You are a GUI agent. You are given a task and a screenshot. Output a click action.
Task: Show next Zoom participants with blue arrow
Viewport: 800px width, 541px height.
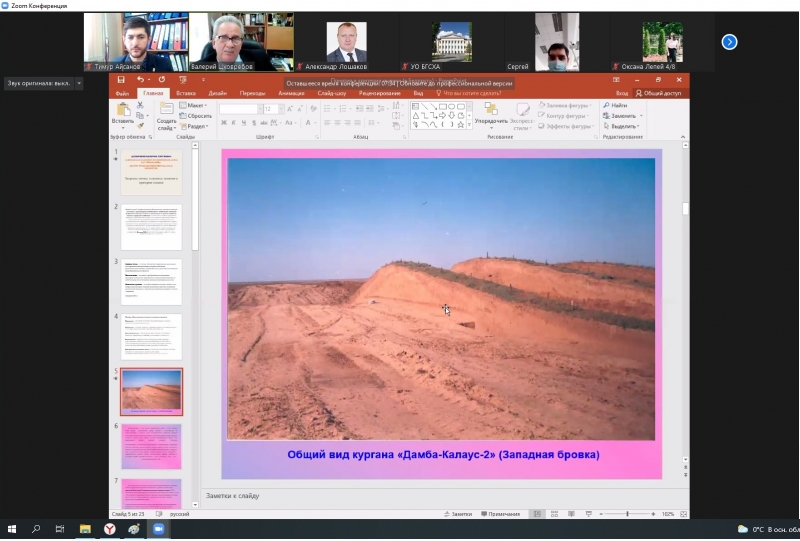coord(730,42)
